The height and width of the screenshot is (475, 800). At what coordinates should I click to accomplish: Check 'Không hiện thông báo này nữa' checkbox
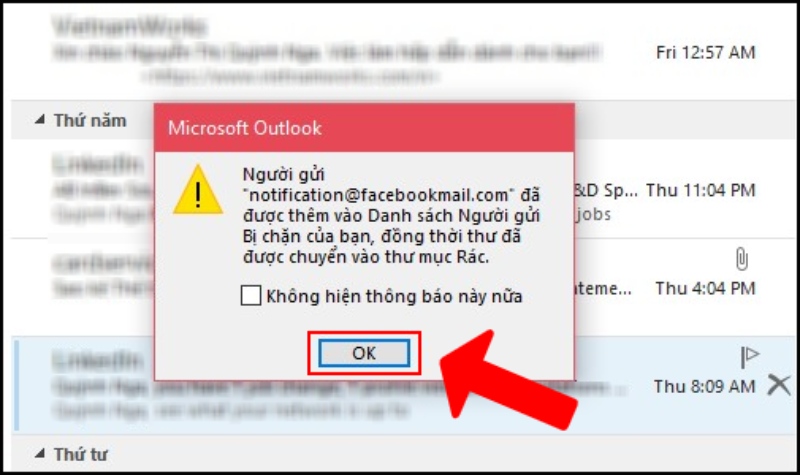point(251,296)
